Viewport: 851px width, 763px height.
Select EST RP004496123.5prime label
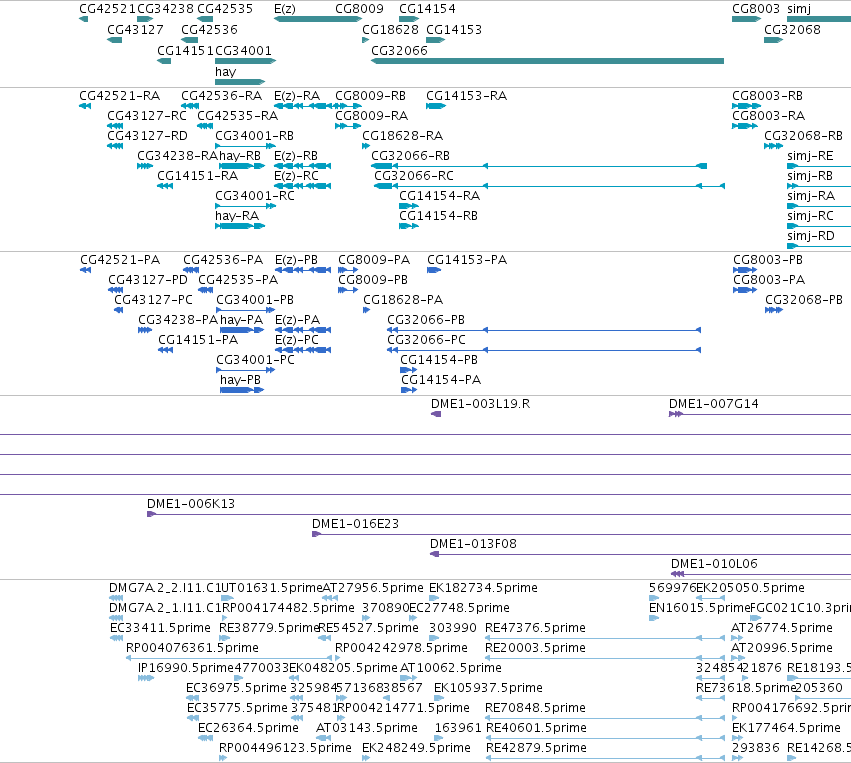coord(285,748)
